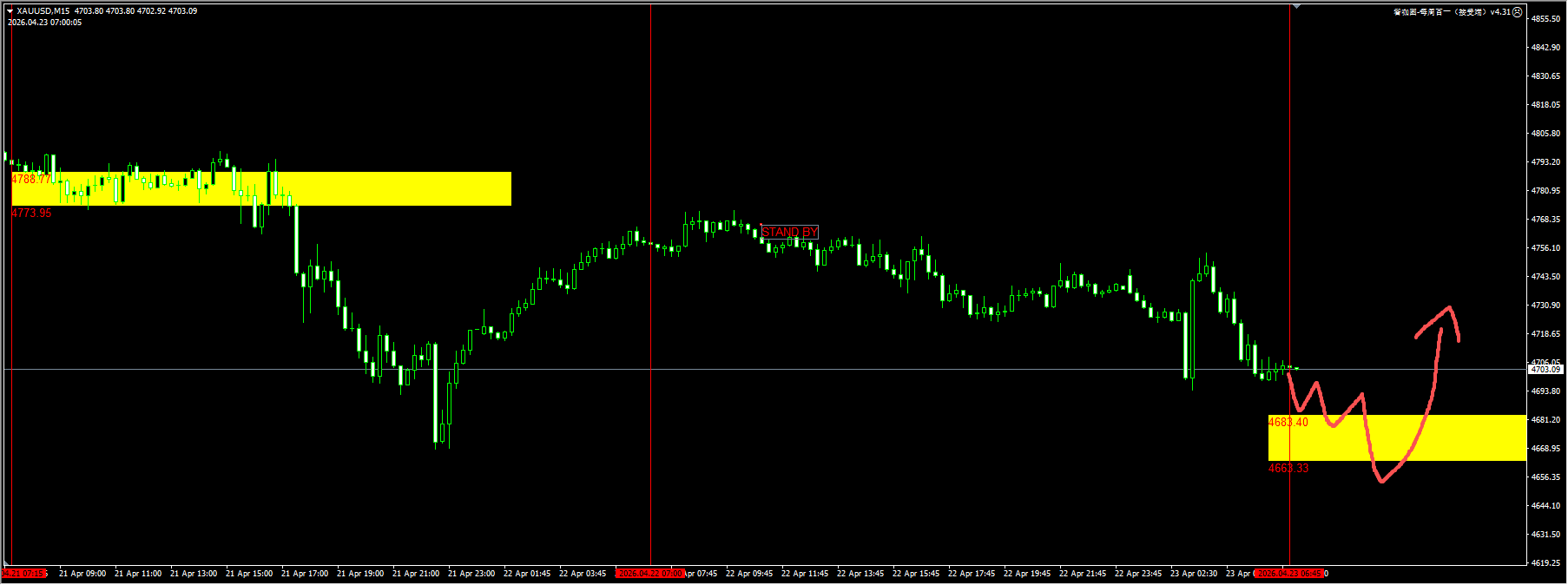Click the triangle arrow beside XAUUSD,M15
1568x585 pixels.
pos(10,11)
